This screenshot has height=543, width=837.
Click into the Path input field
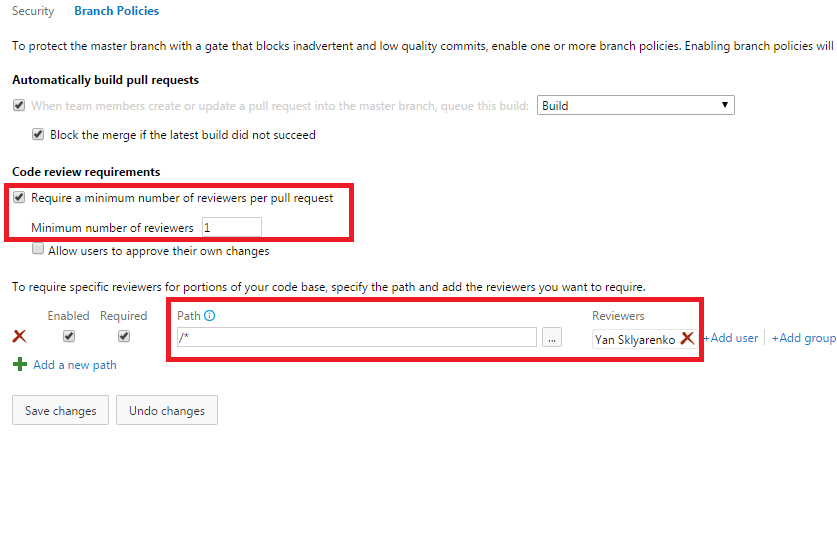tap(357, 337)
